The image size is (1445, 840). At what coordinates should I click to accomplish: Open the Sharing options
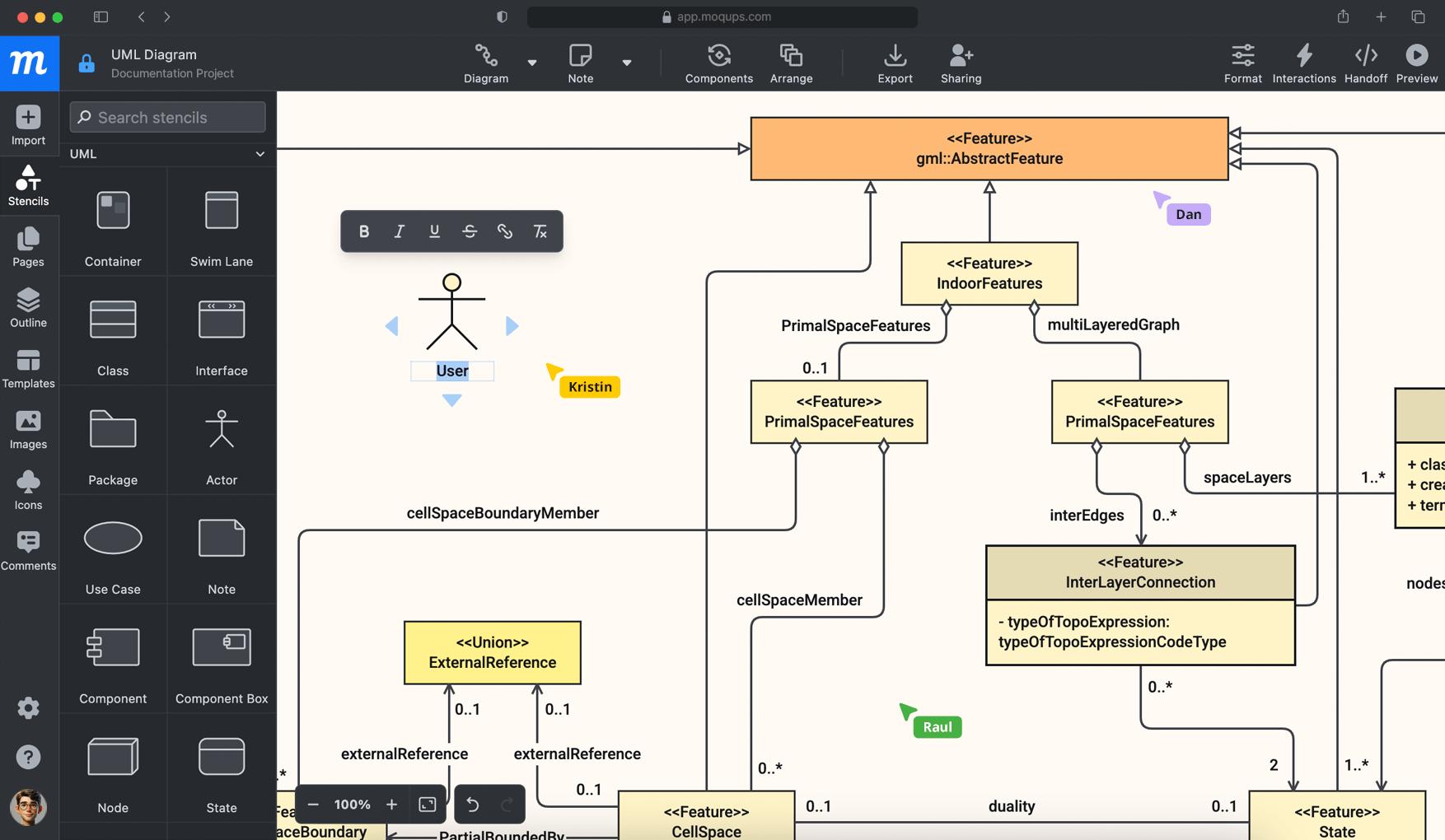pyautogui.click(x=961, y=63)
